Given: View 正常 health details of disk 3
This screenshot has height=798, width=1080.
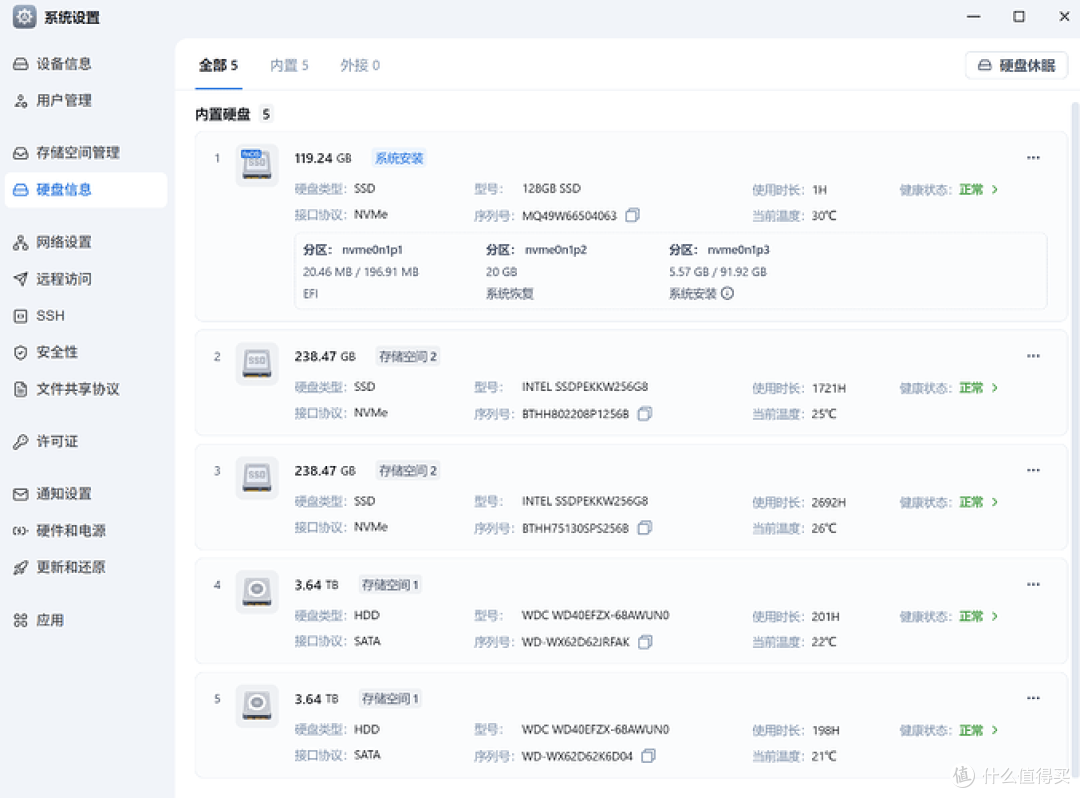Looking at the screenshot, I should (x=969, y=501).
